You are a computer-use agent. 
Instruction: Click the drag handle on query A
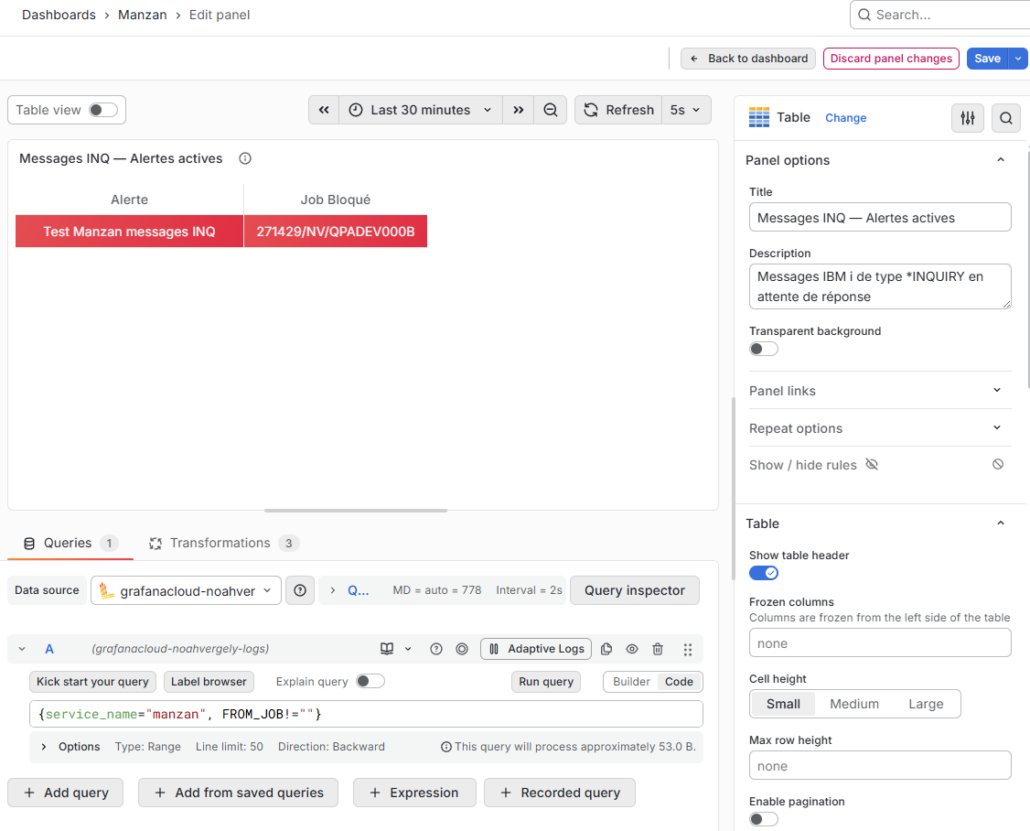point(688,649)
